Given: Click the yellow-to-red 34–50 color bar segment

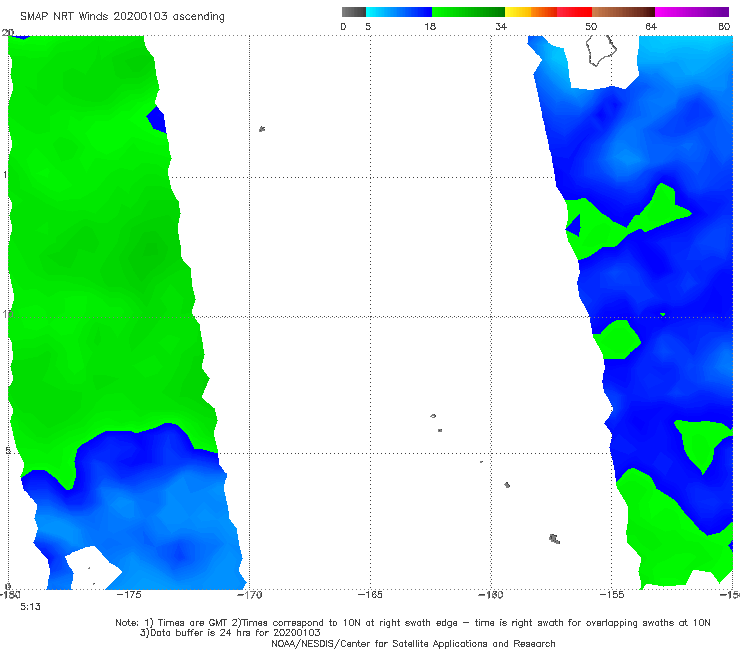Looking at the screenshot, I should coord(548,12).
